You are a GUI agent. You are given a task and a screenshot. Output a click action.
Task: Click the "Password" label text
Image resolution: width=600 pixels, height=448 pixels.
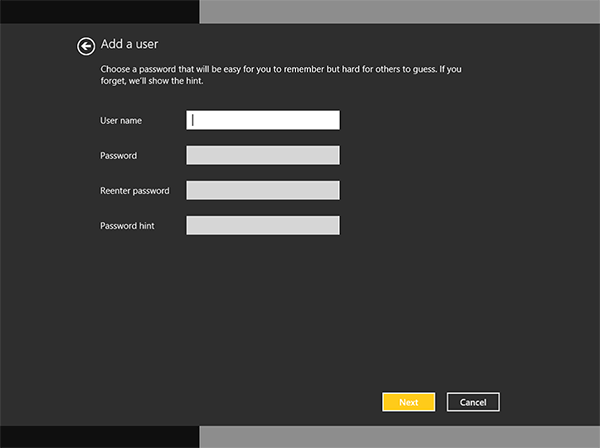(118, 156)
